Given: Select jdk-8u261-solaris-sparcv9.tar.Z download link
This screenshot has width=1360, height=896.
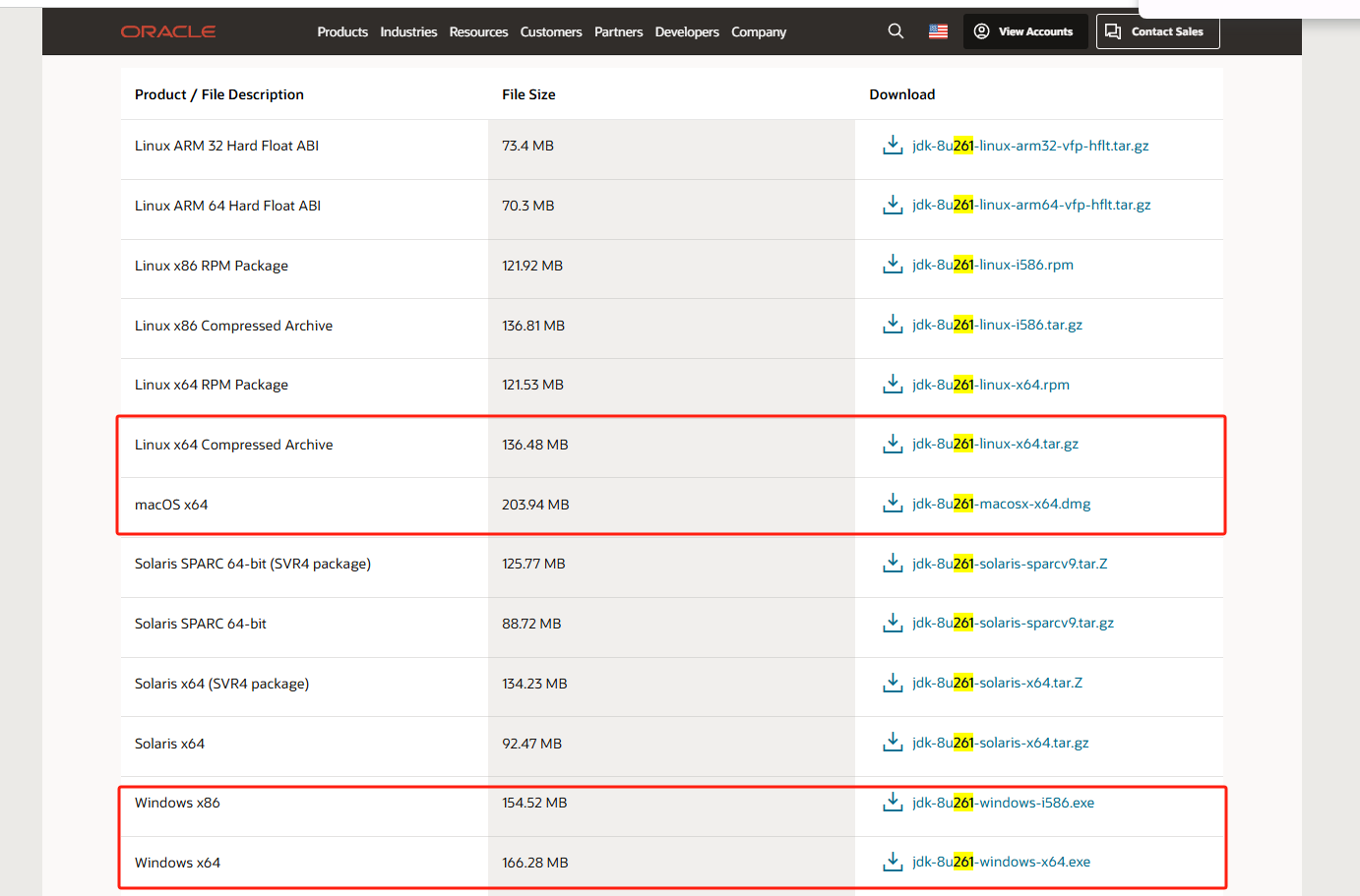Looking at the screenshot, I should [x=1010, y=564].
